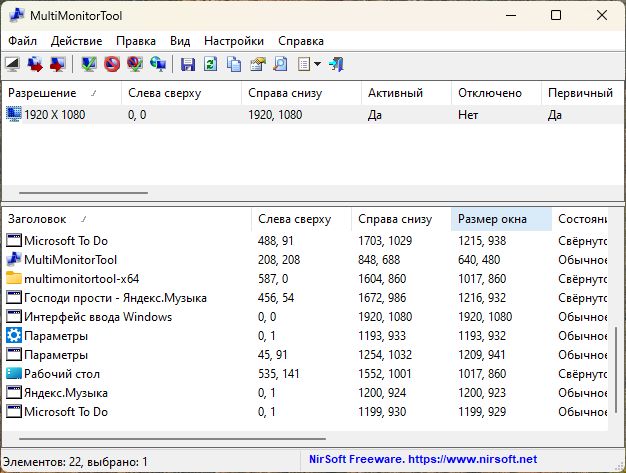
Task: Open the Правка menu
Action: 136,41
